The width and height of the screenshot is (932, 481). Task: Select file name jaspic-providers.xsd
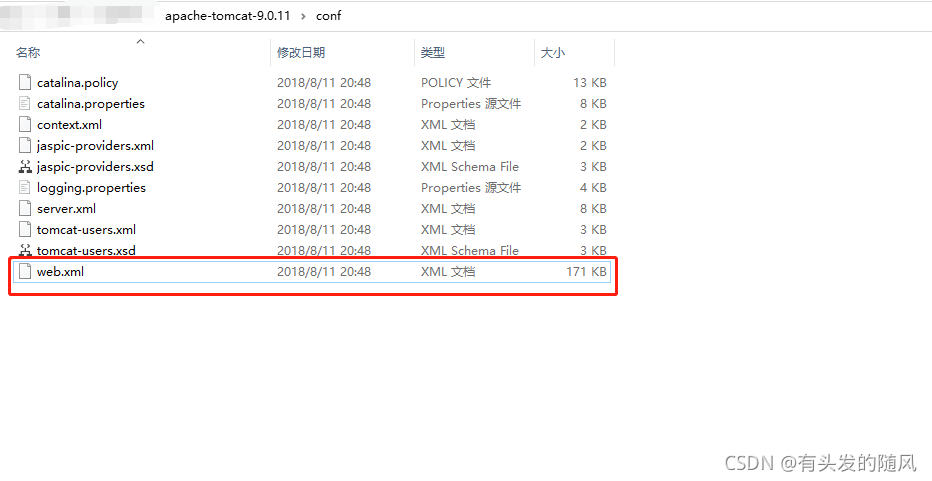95,166
